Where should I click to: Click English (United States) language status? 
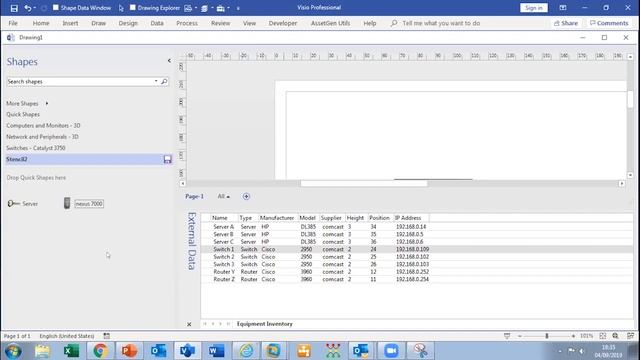tap(67, 336)
